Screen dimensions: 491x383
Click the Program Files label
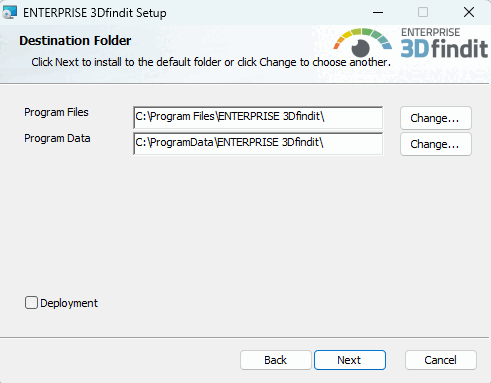pyautogui.click(x=56, y=112)
